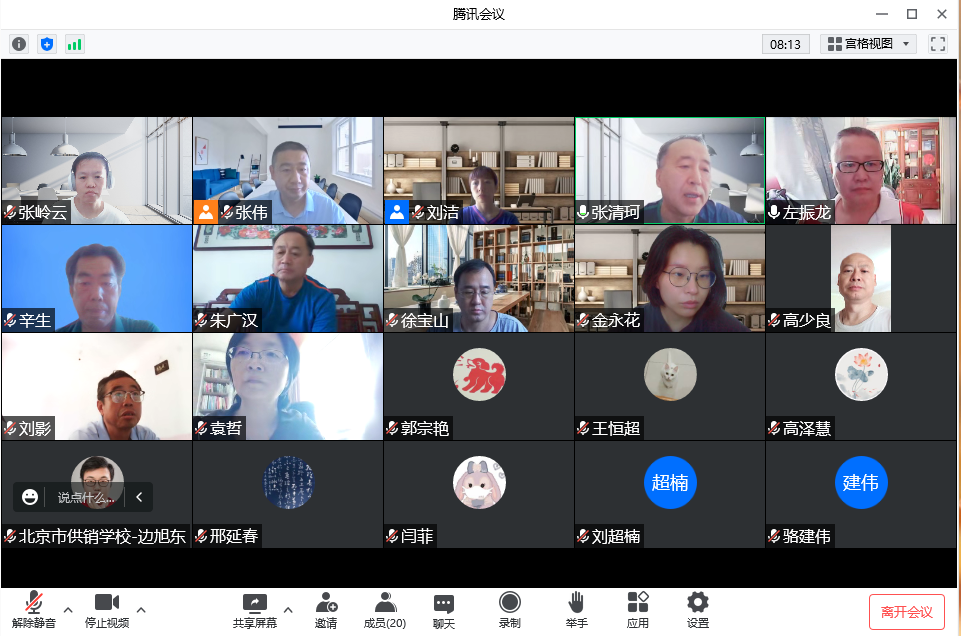This screenshot has height=636, width=961.
Task: Expand the microphone options chevron
Action: [67, 608]
